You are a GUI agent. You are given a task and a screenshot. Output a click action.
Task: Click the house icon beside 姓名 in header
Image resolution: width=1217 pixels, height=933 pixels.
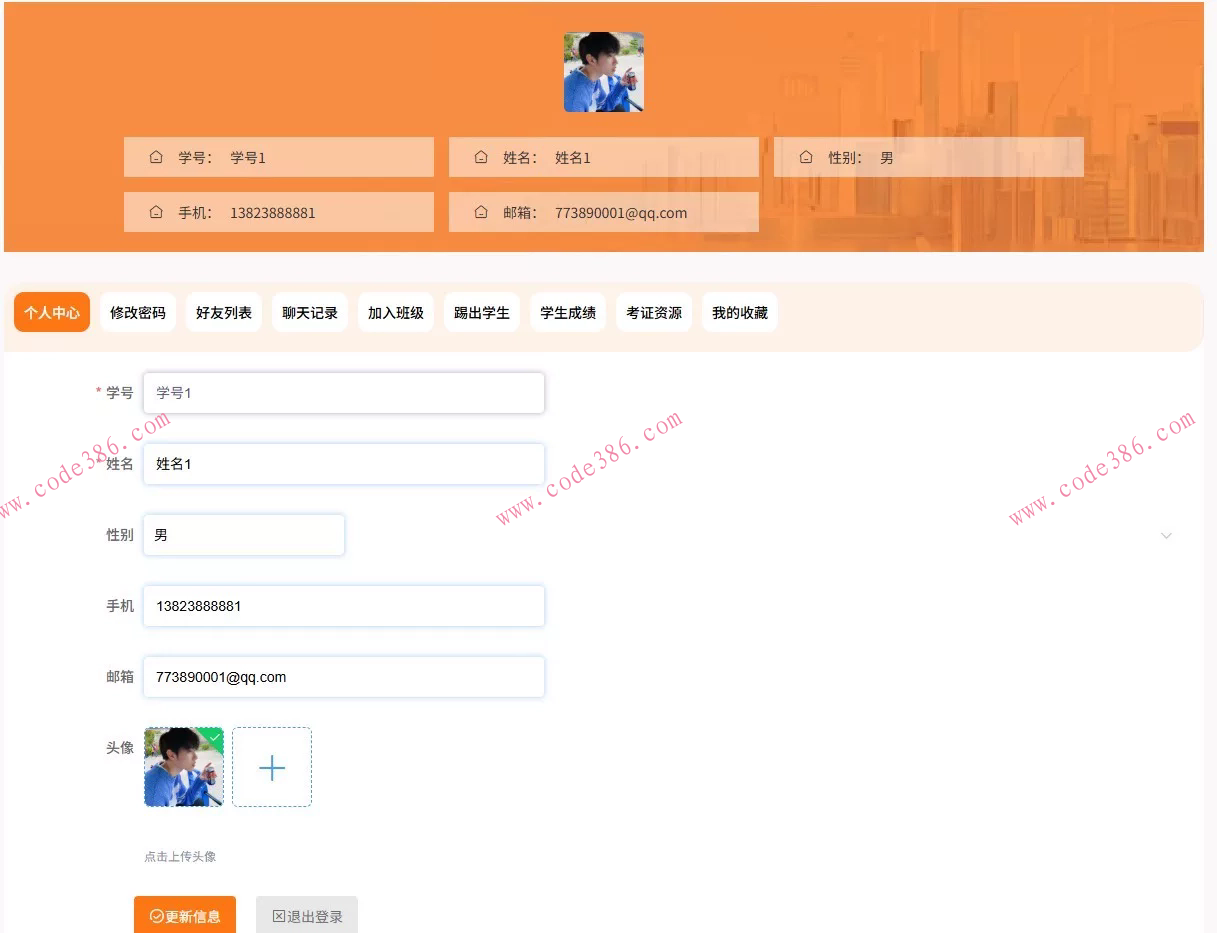pos(481,157)
